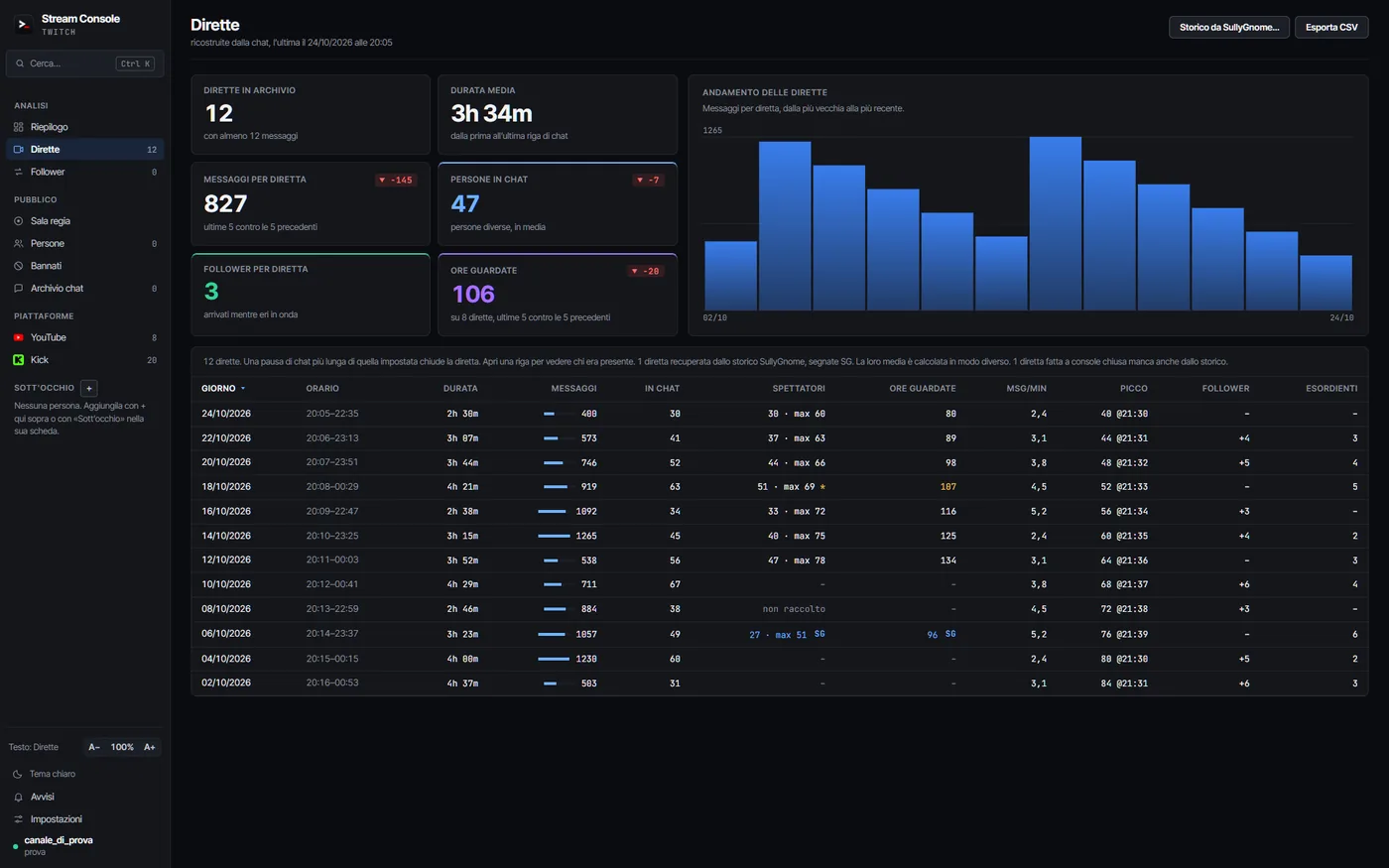Open the Persone in chat card
This screenshot has width=1389, height=868.
[x=558, y=203]
